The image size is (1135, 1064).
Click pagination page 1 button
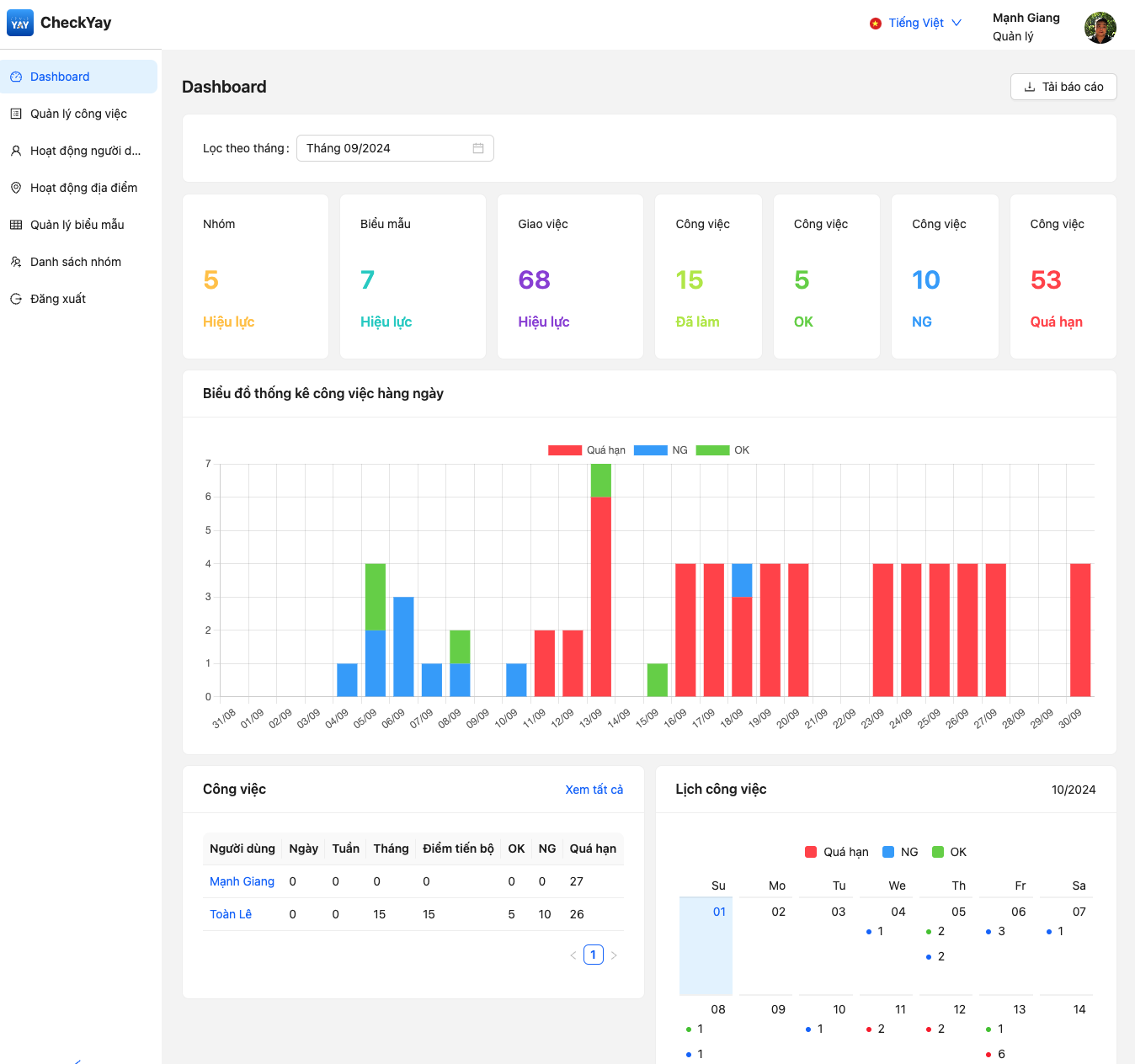[594, 955]
